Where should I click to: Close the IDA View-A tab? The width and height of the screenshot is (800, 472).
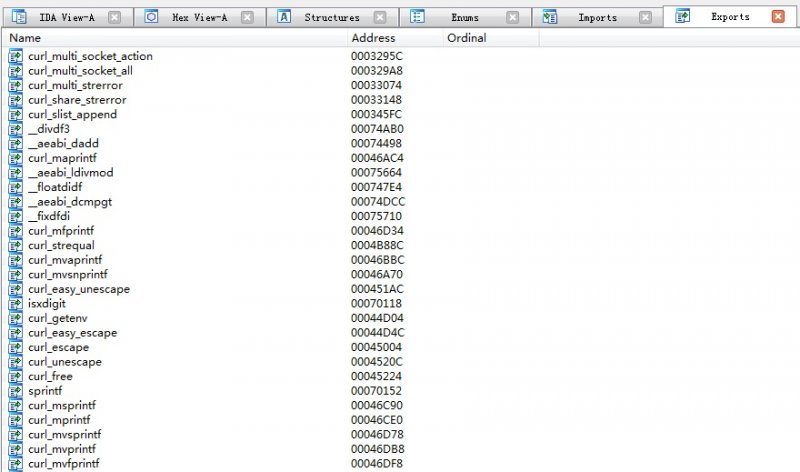point(115,17)
